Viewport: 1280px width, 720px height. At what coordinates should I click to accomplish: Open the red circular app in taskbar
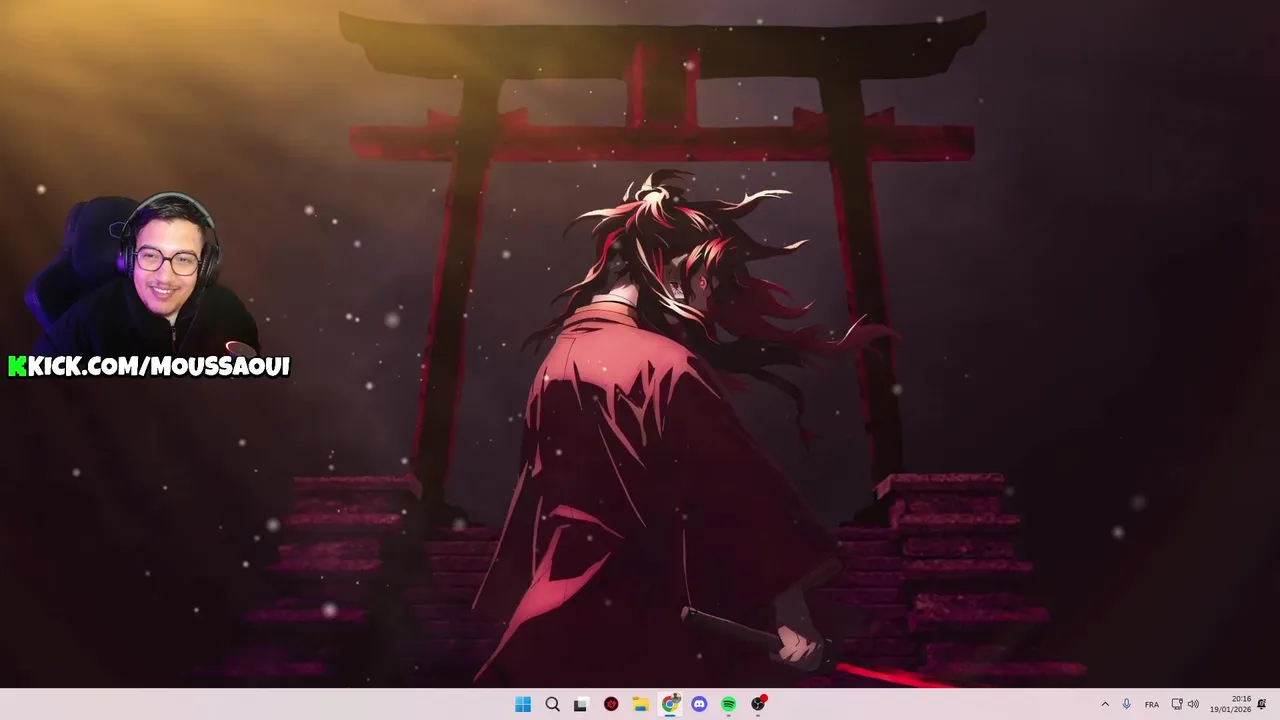click(611, 704)
